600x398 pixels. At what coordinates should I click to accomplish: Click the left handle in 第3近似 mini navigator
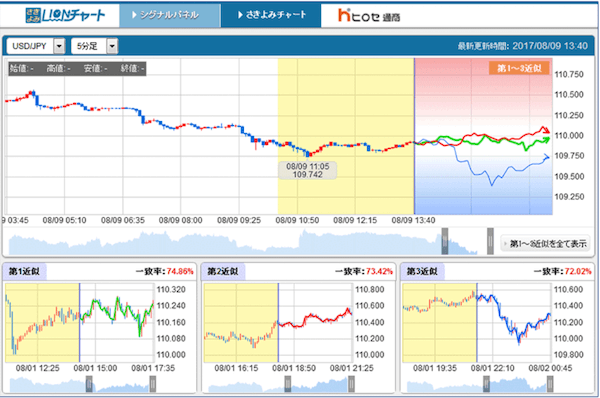point(486,384)
